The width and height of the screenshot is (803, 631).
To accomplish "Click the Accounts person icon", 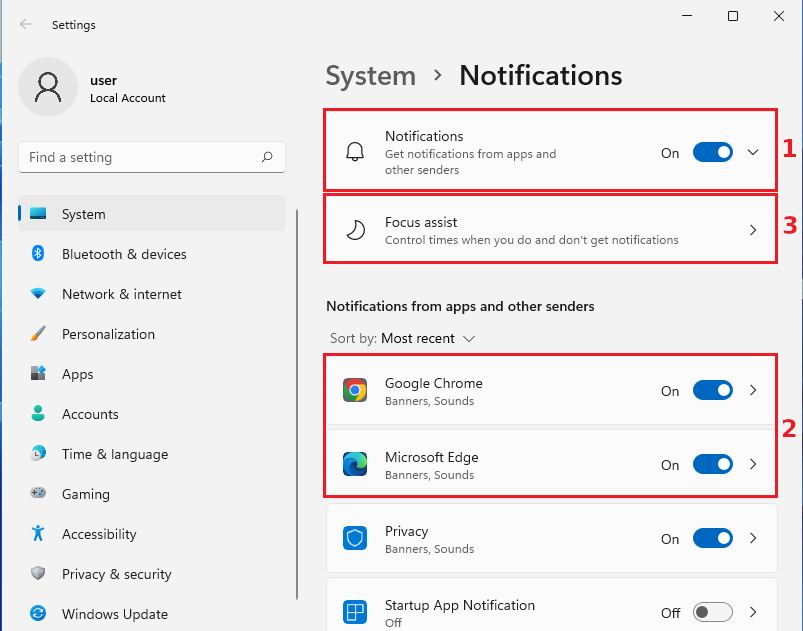I will 38,413.
